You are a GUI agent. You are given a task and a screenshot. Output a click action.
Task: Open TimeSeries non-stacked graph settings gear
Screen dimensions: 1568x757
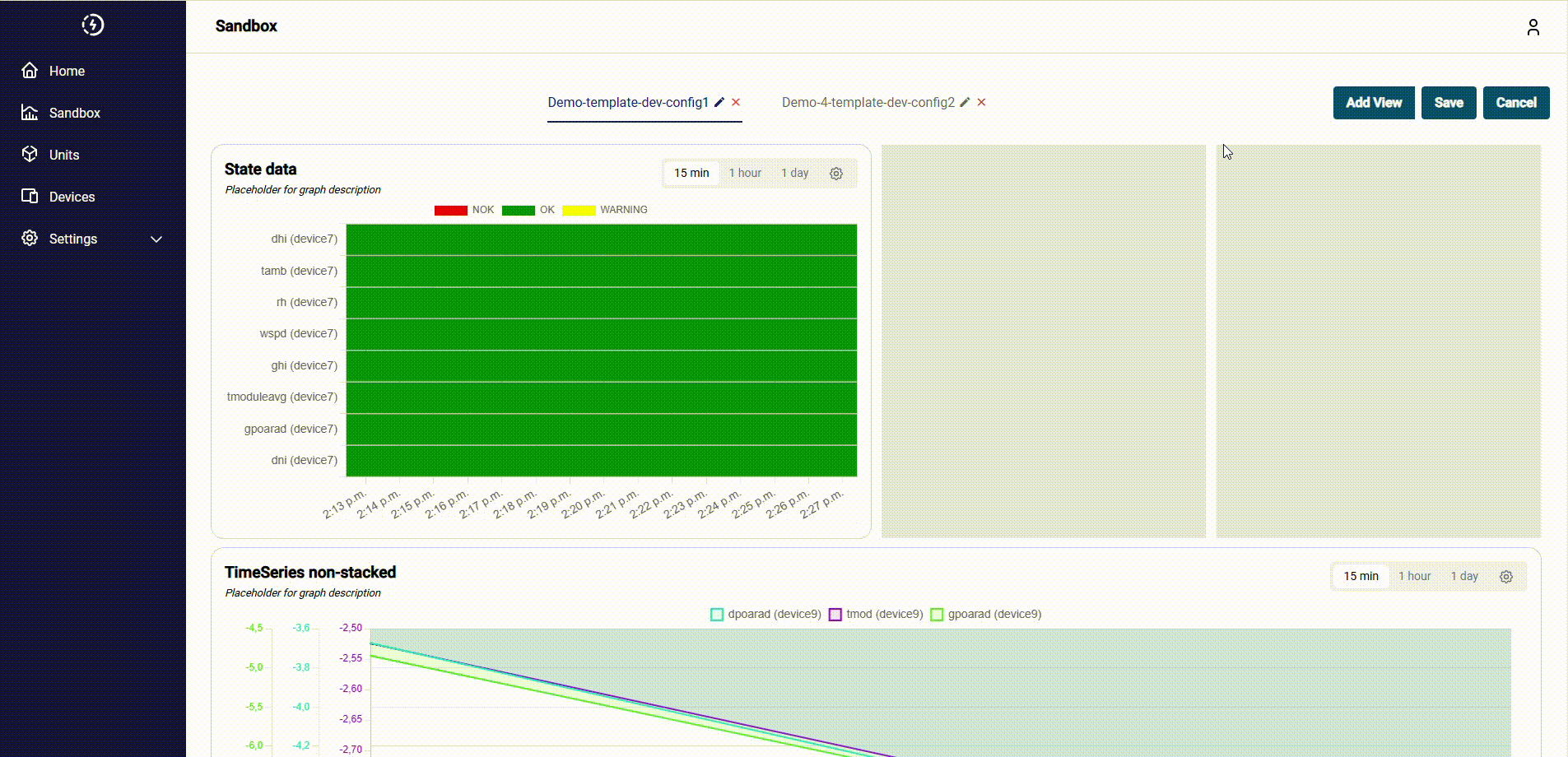point(1506,577)
